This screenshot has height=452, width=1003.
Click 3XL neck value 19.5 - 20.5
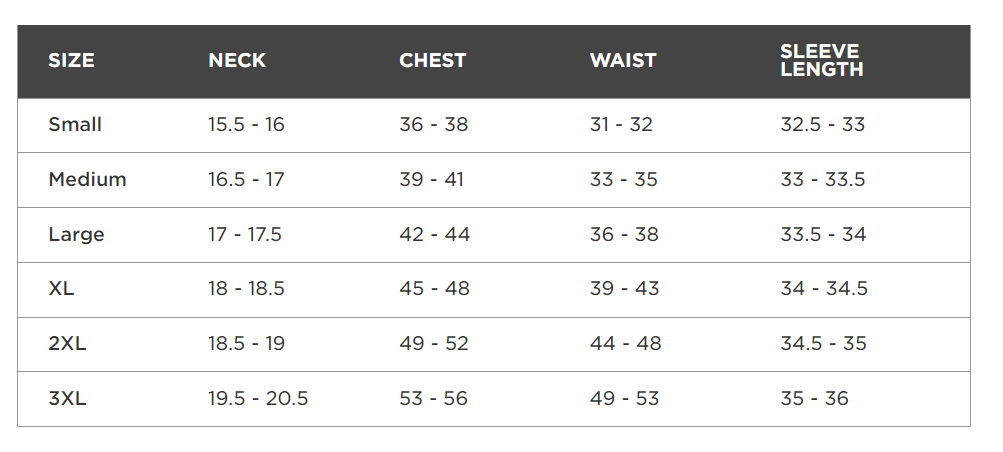258,399
